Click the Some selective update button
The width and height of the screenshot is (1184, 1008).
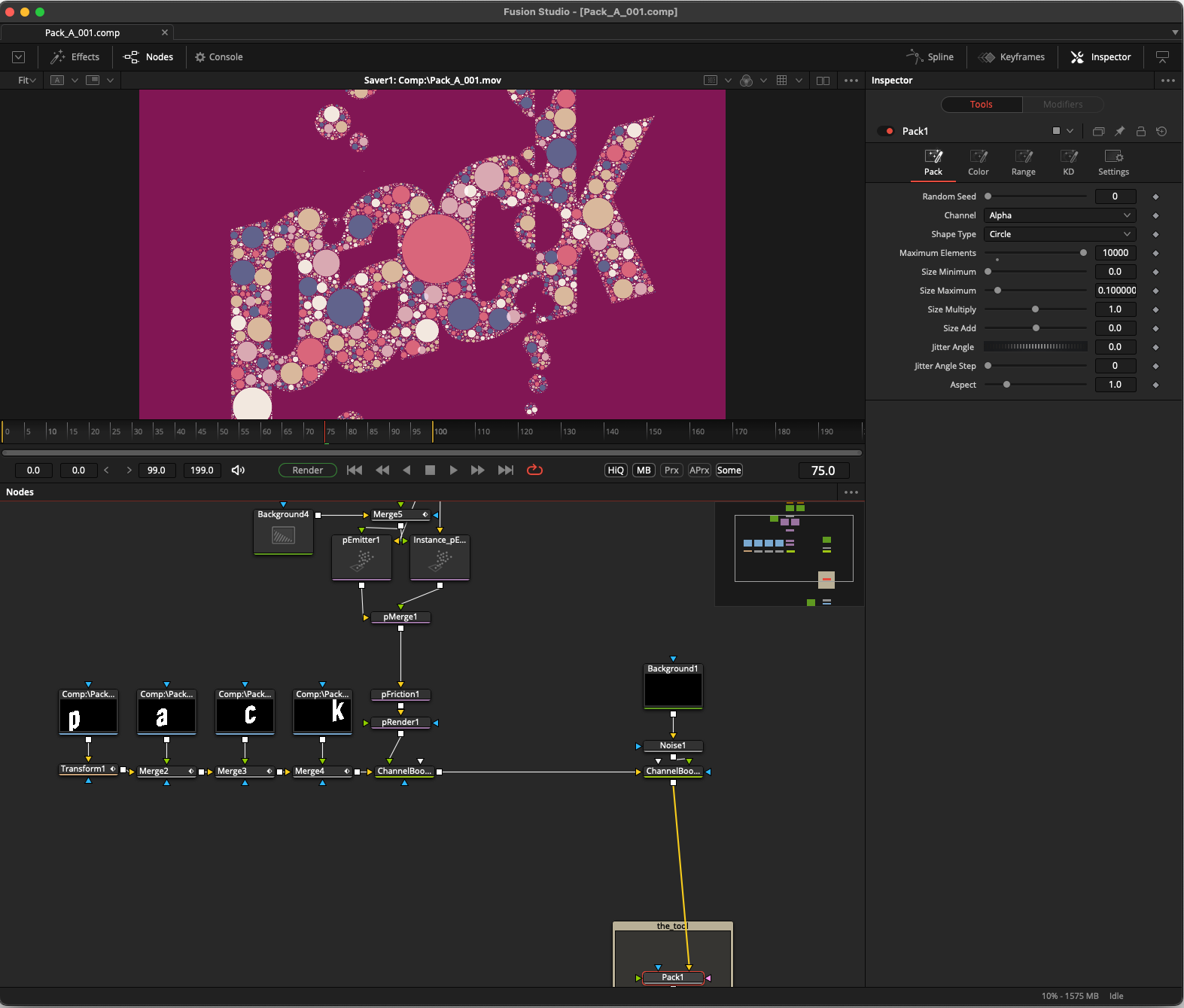click(729, 471)
